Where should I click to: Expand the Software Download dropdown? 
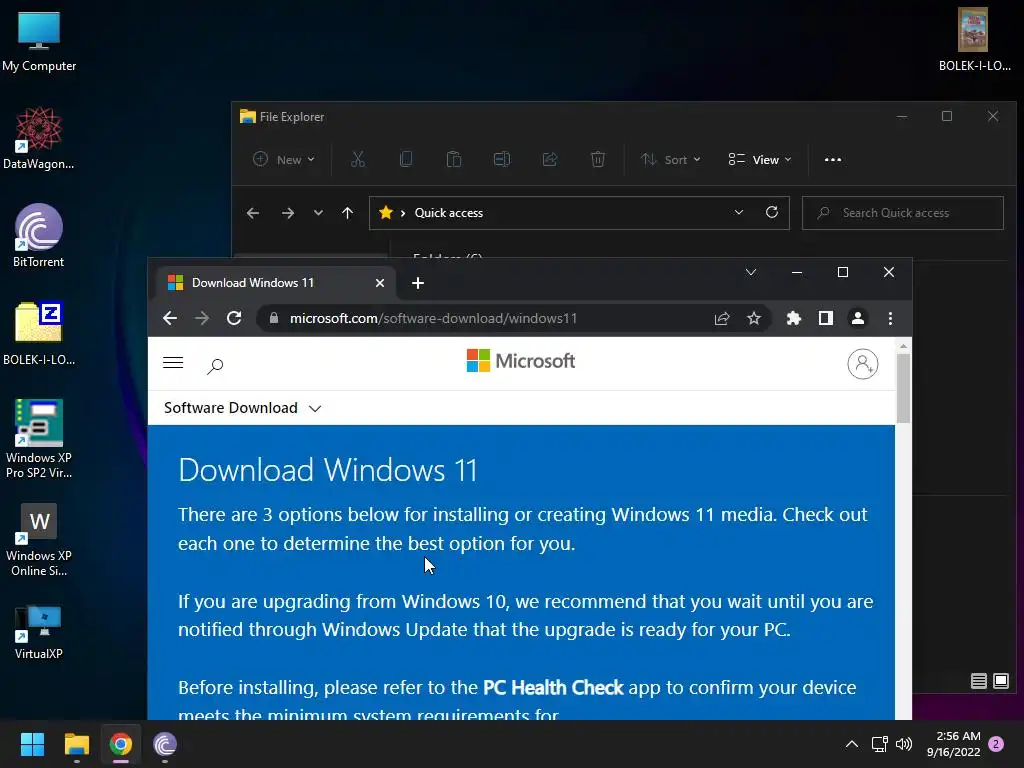pos(242,408)
